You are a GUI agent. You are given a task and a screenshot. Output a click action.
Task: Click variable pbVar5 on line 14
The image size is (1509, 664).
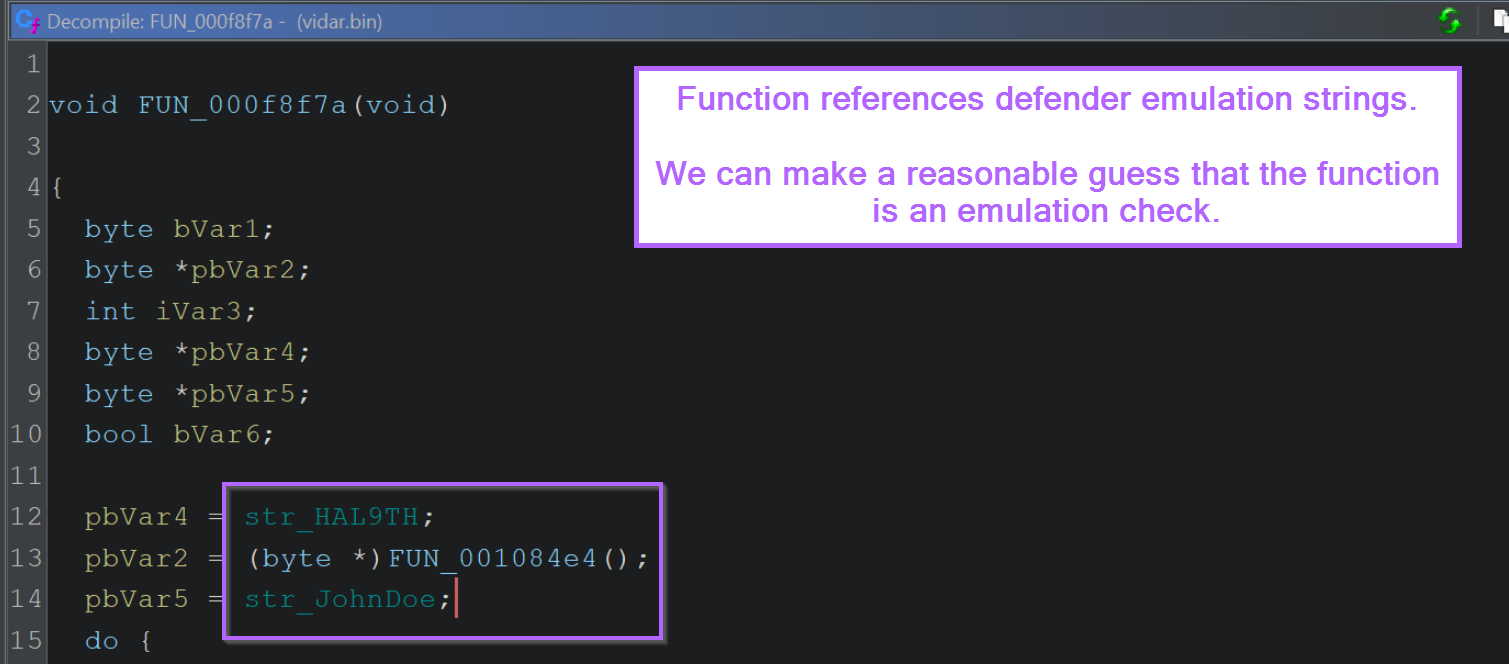[x=136, y=599]
